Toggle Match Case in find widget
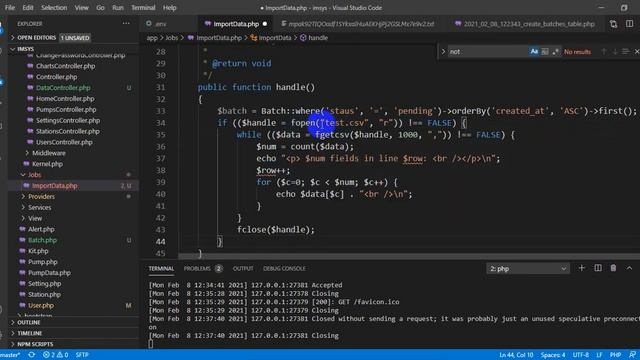The image size is (640, 360). [534, 51]
